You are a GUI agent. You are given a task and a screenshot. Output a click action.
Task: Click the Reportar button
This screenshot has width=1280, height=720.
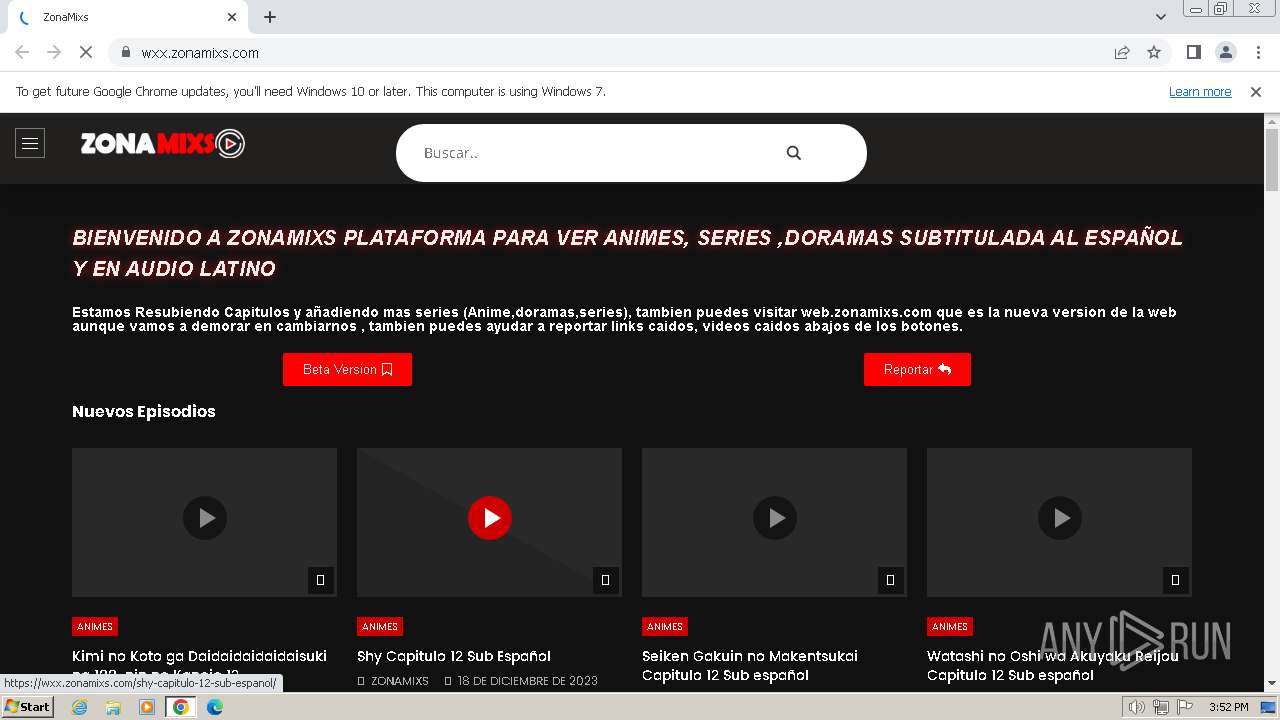pos(917,369)
